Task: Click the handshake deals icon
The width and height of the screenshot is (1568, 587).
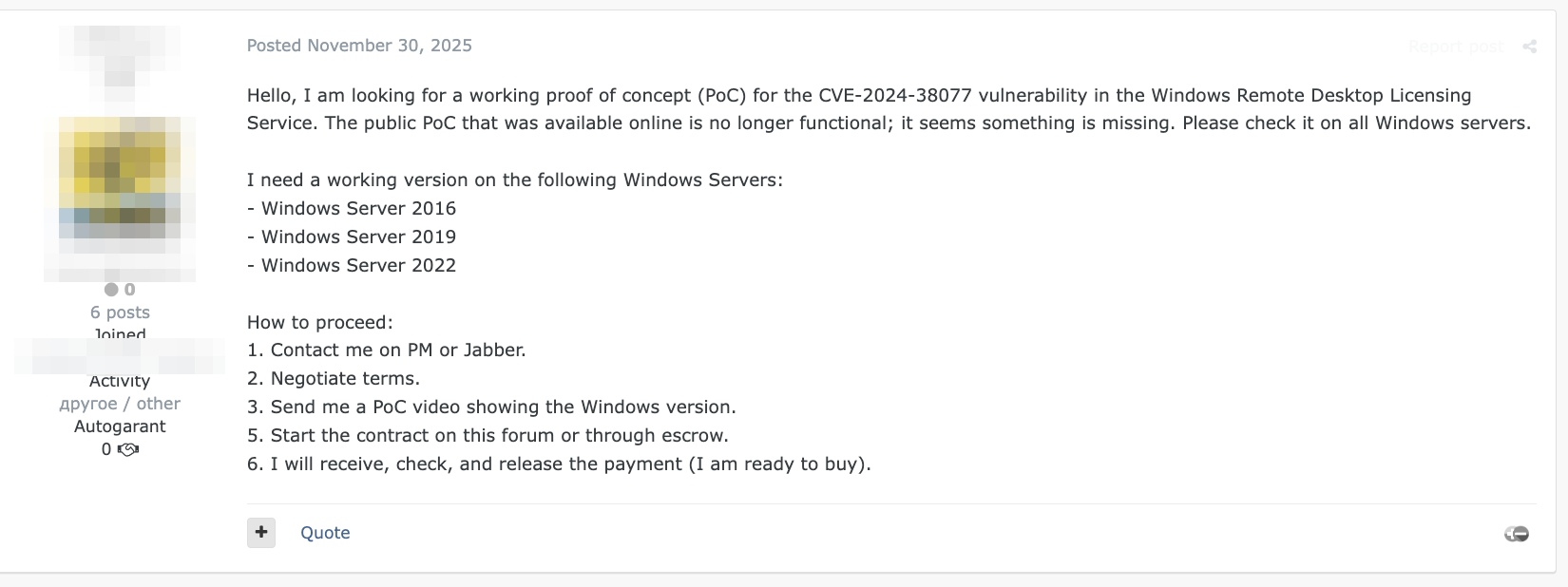Action: click(127, 449)
